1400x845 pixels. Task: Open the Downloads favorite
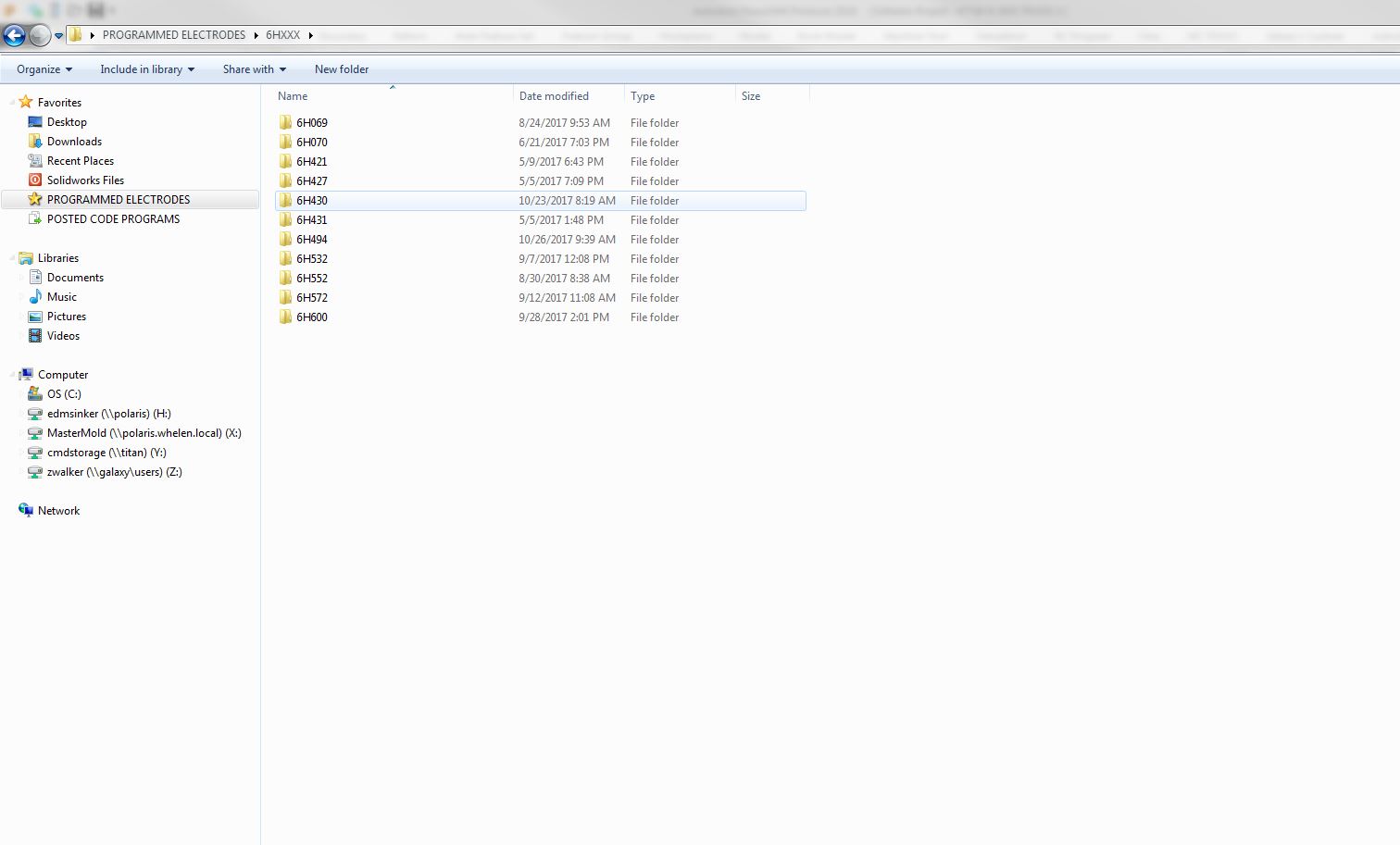(74, 141)
